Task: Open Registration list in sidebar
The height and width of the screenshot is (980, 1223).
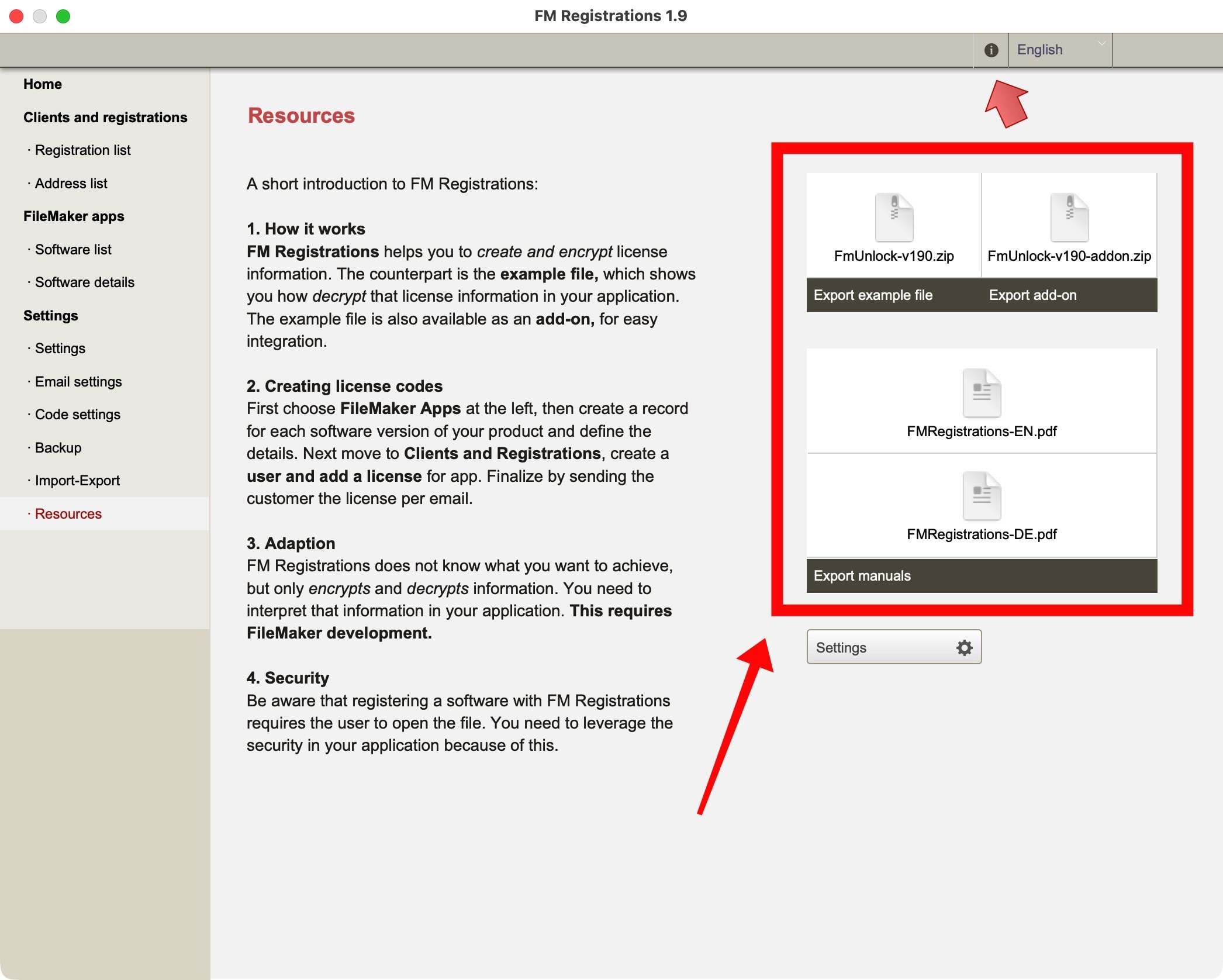Action: 82,150
